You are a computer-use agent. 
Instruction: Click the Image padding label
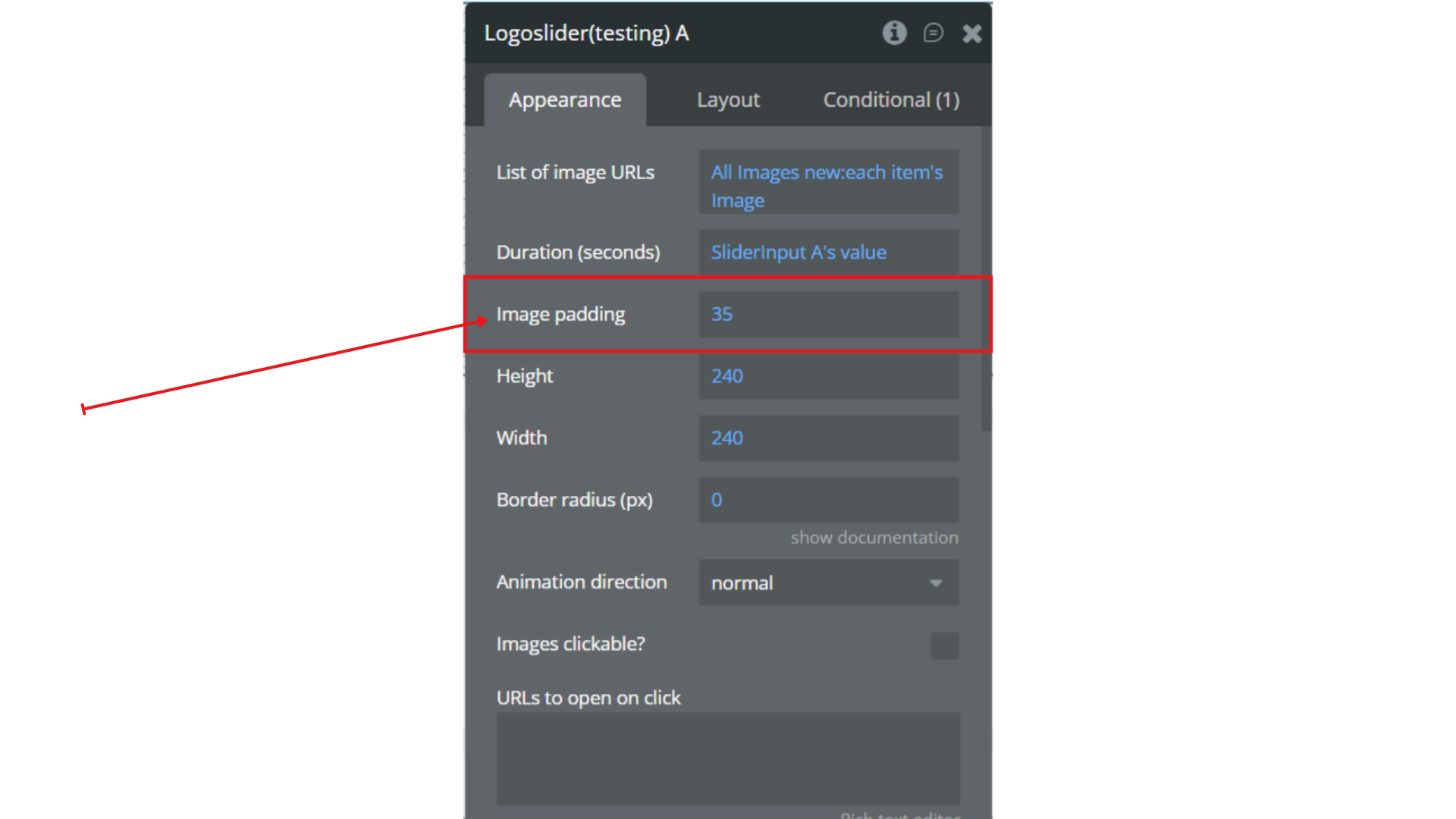[560, 314]
